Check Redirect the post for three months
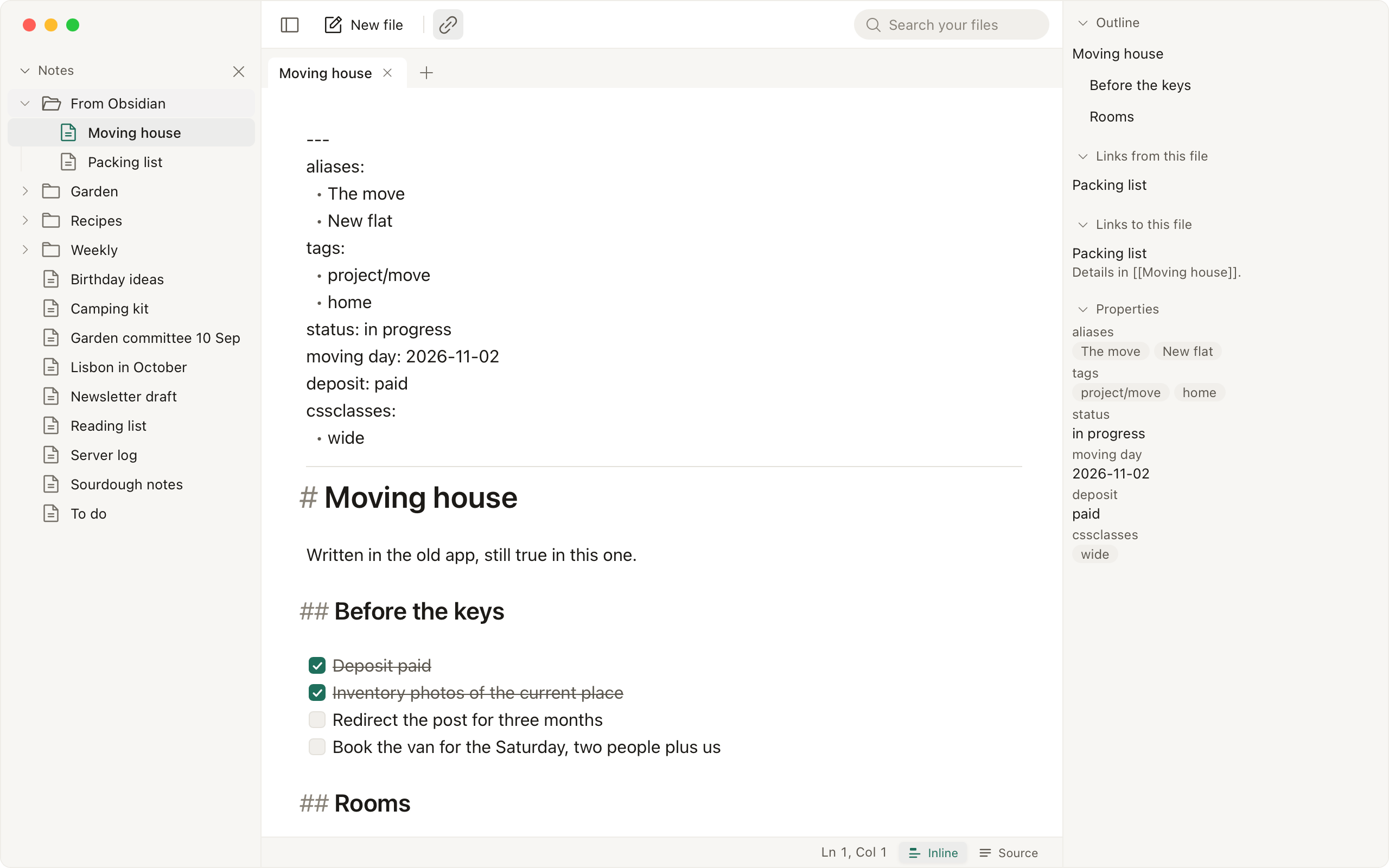This screenshot has width=1389, height=868. click(x=317, y=719)
